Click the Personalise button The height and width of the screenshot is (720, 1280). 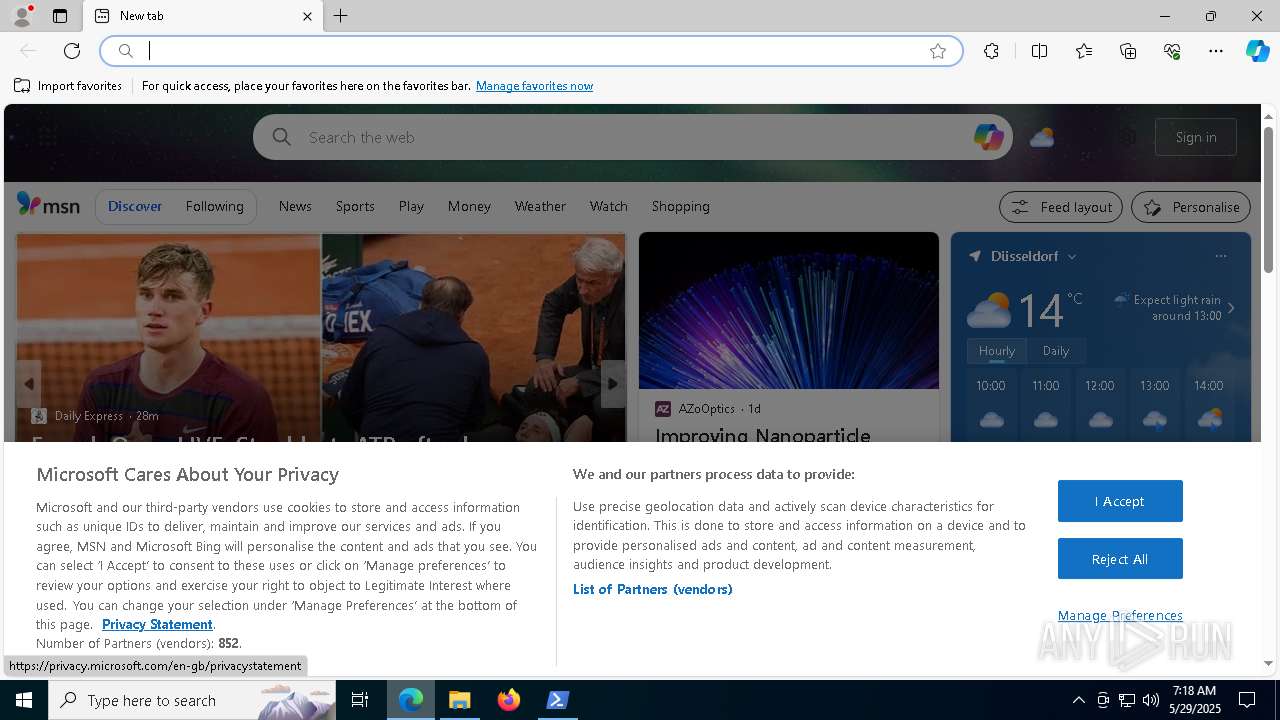(1191, 207)
